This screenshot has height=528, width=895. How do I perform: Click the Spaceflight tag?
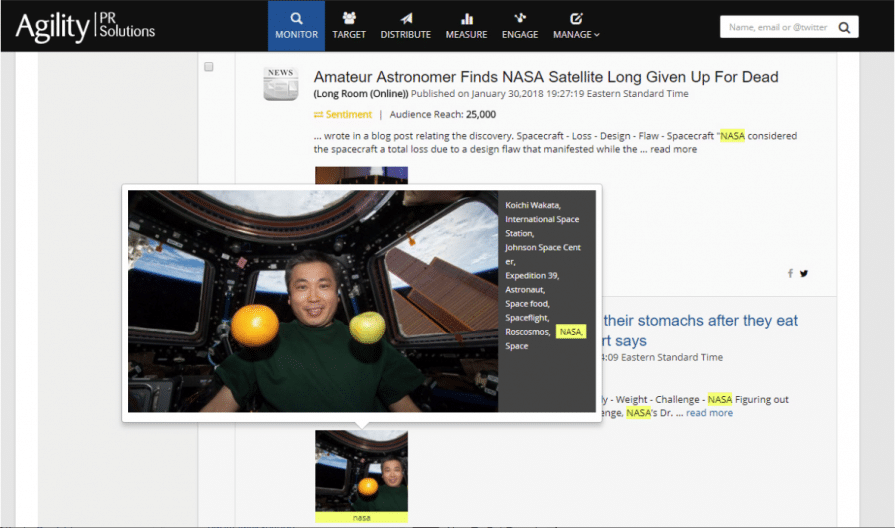527,318
